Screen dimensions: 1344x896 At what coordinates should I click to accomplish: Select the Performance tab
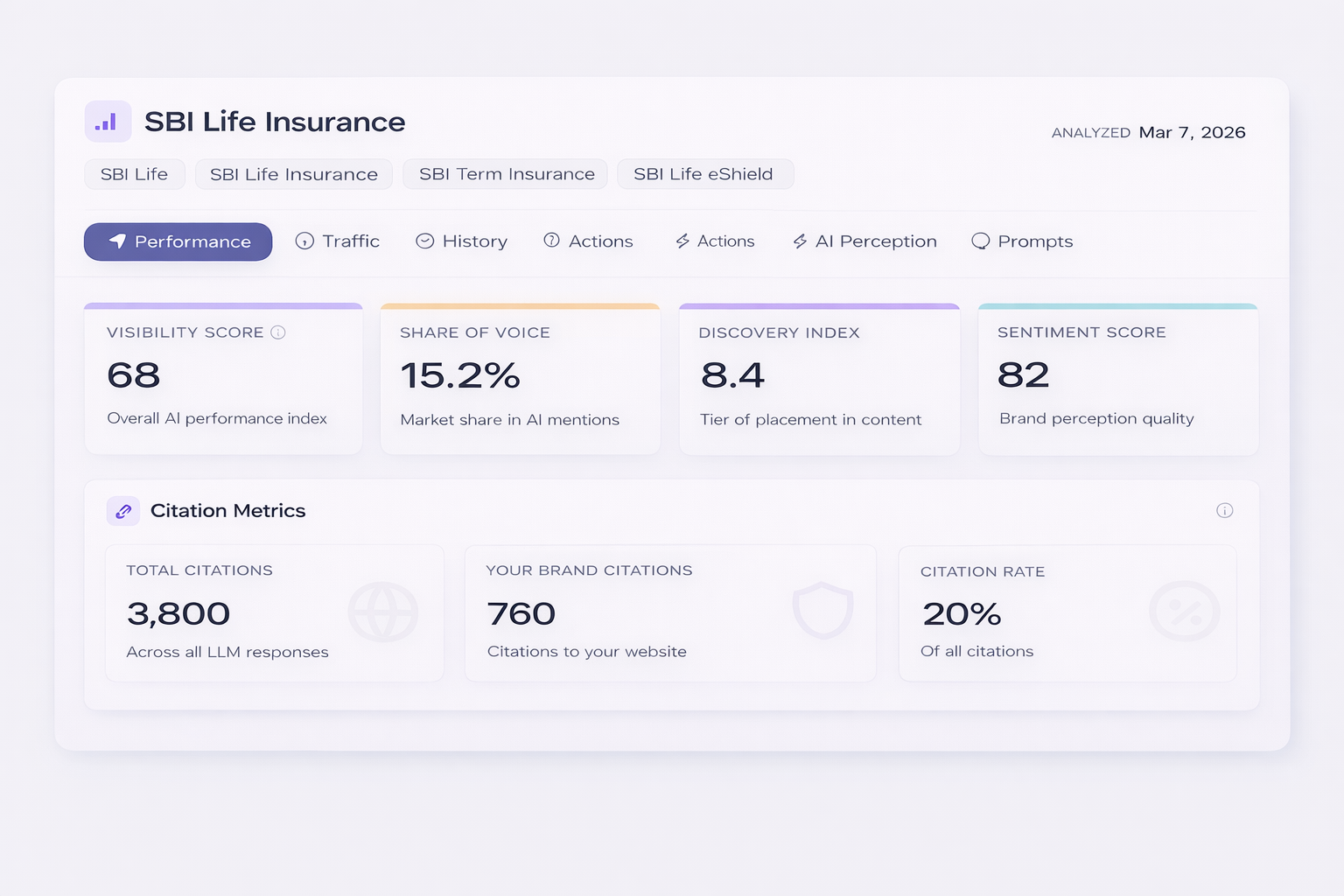(x=178, y=241)
